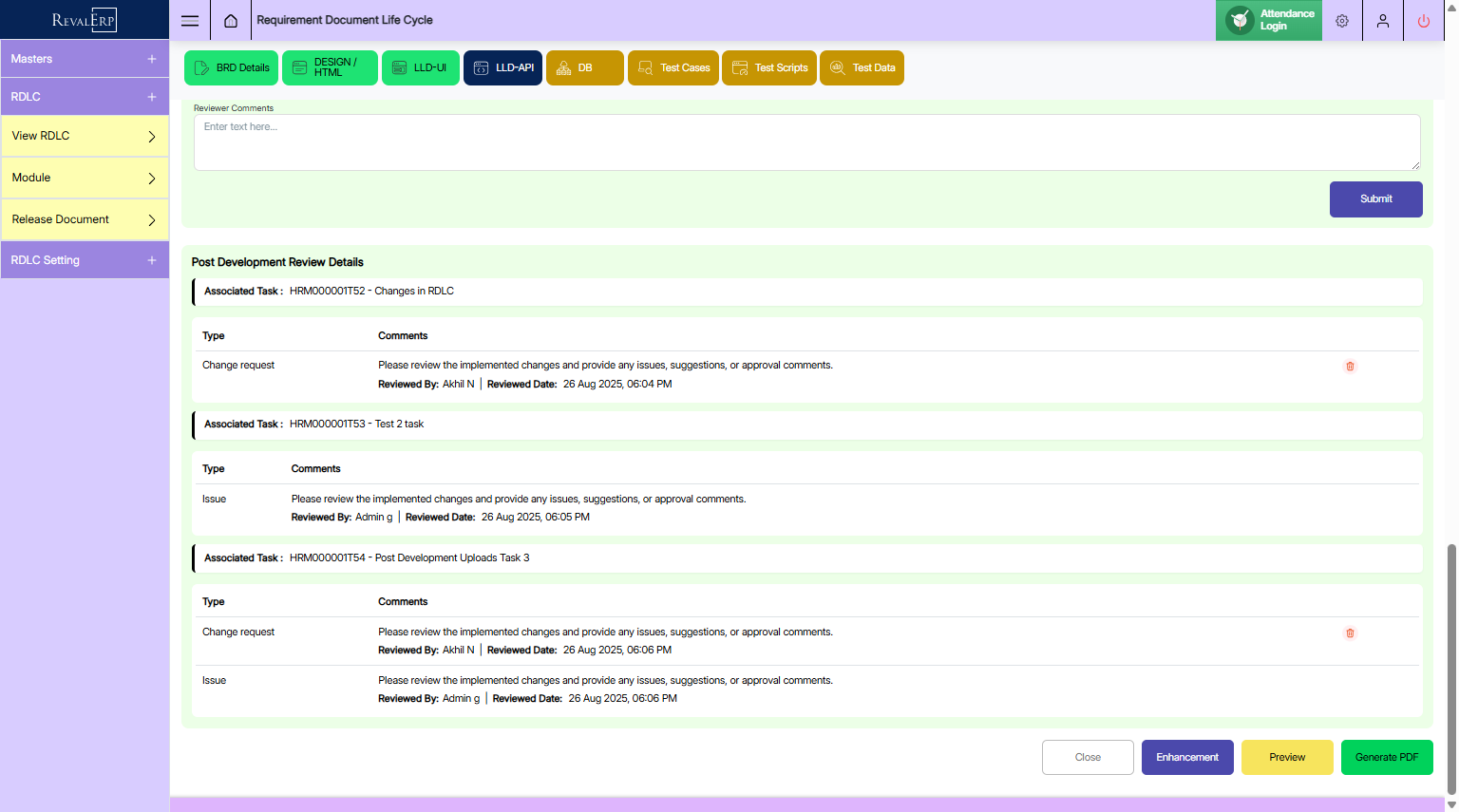Image resolution: width=1459 pixels, height=812 pixels.
Task: Open the DB tab
Action: pyautogui.click(x=584, y=68)
